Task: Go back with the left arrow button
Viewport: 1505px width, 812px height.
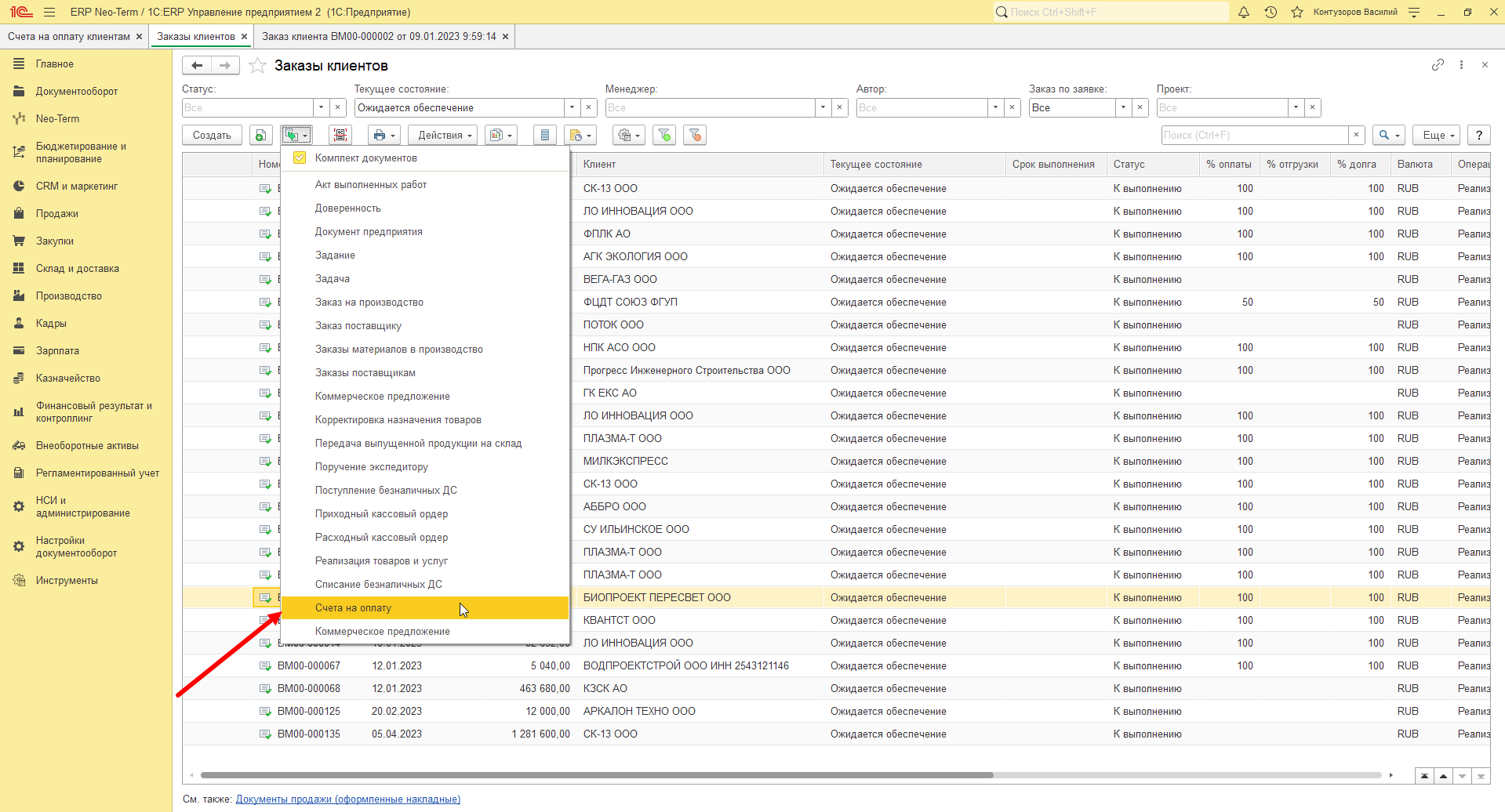Action: (x=197, y=66)
